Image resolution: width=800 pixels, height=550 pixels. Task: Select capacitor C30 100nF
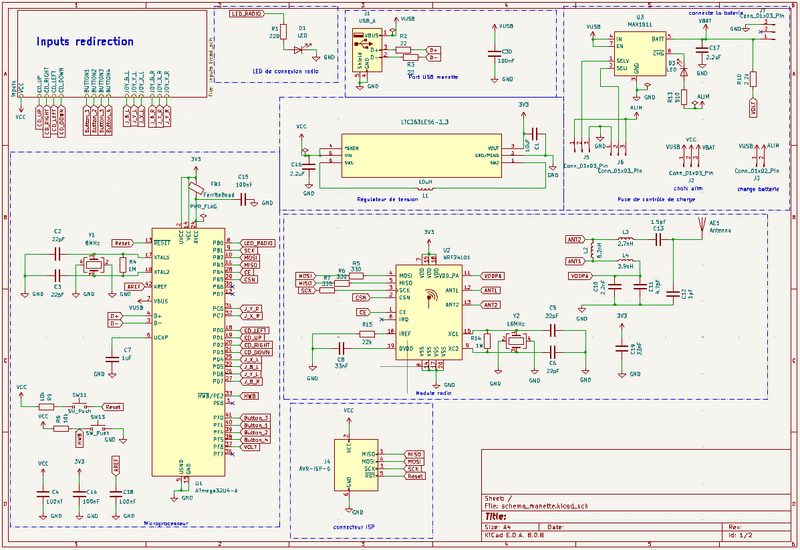[x=494, y=53]
